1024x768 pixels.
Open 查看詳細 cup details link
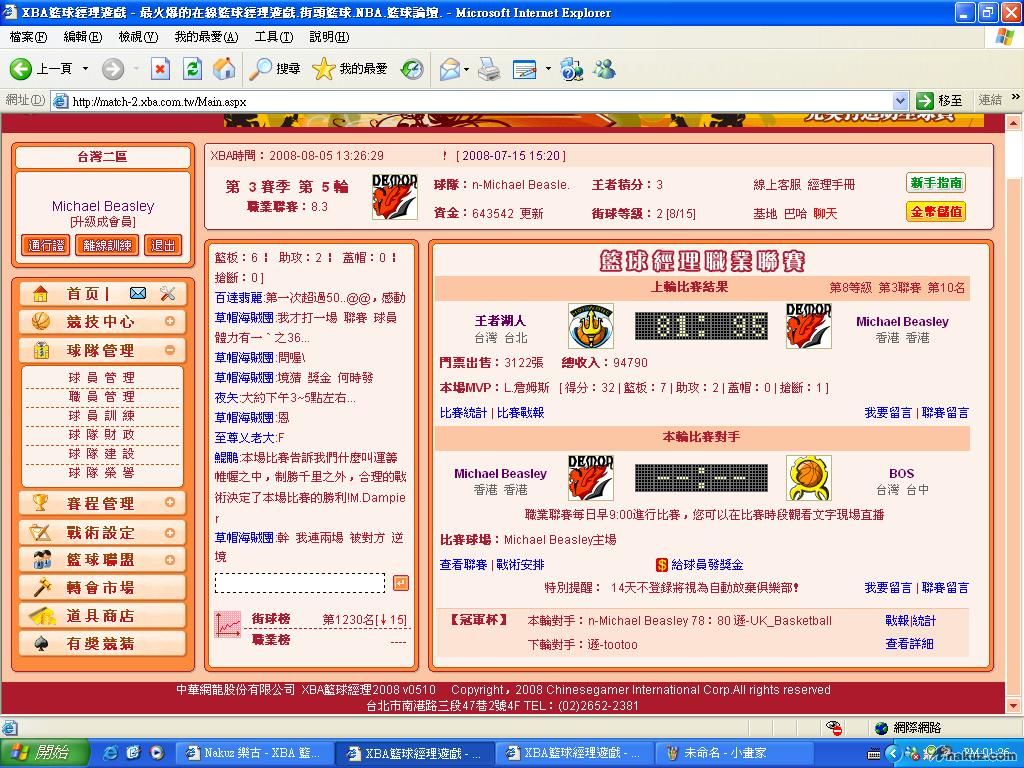[909, 644]
